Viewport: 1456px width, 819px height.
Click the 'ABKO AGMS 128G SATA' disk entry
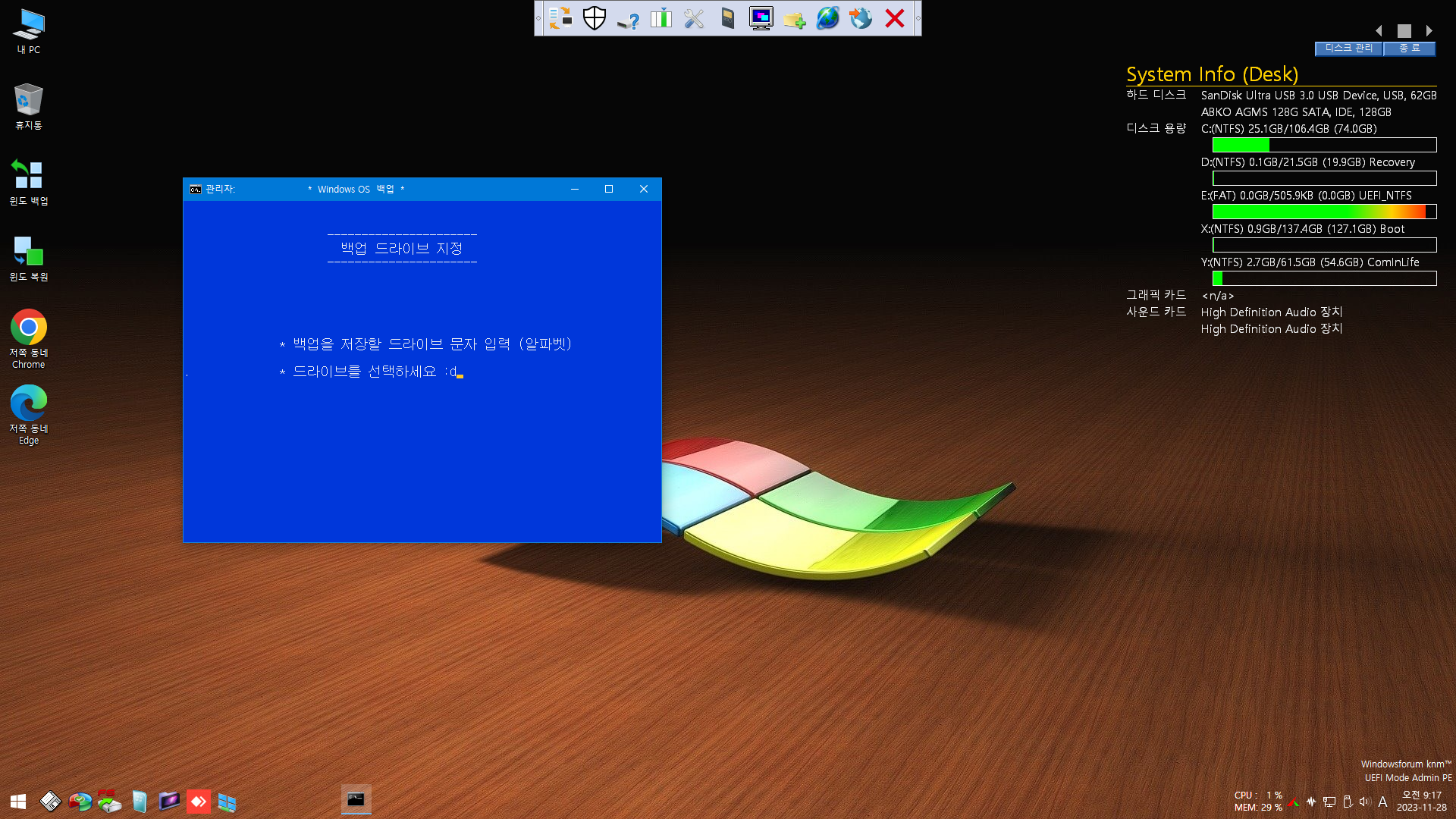pos(1296,112)
